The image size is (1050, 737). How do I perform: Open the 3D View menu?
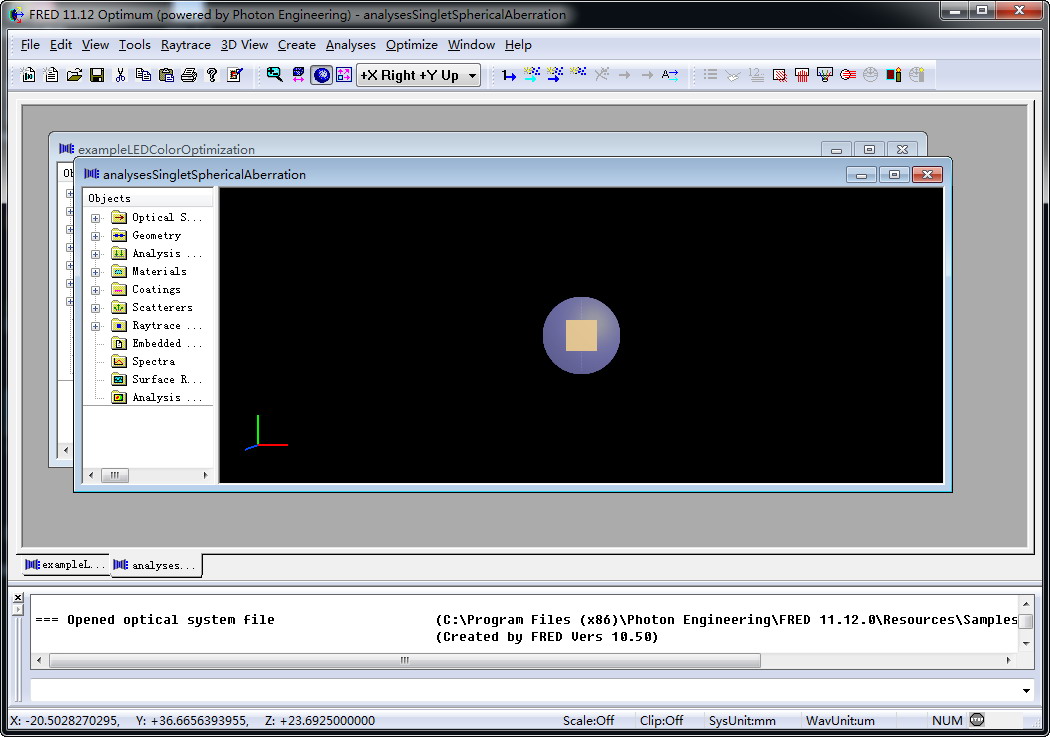coord(244,45)
